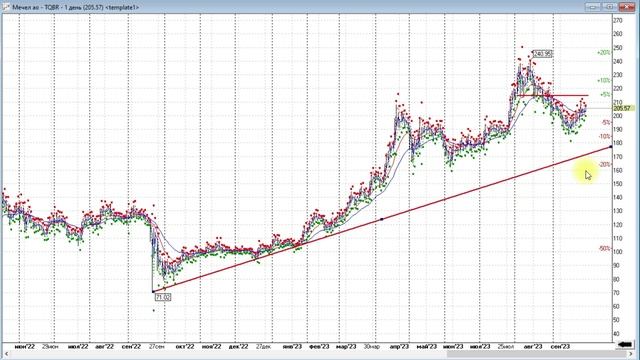Click the 100 price axis label
Screen dimensions: 640x360
618,252
